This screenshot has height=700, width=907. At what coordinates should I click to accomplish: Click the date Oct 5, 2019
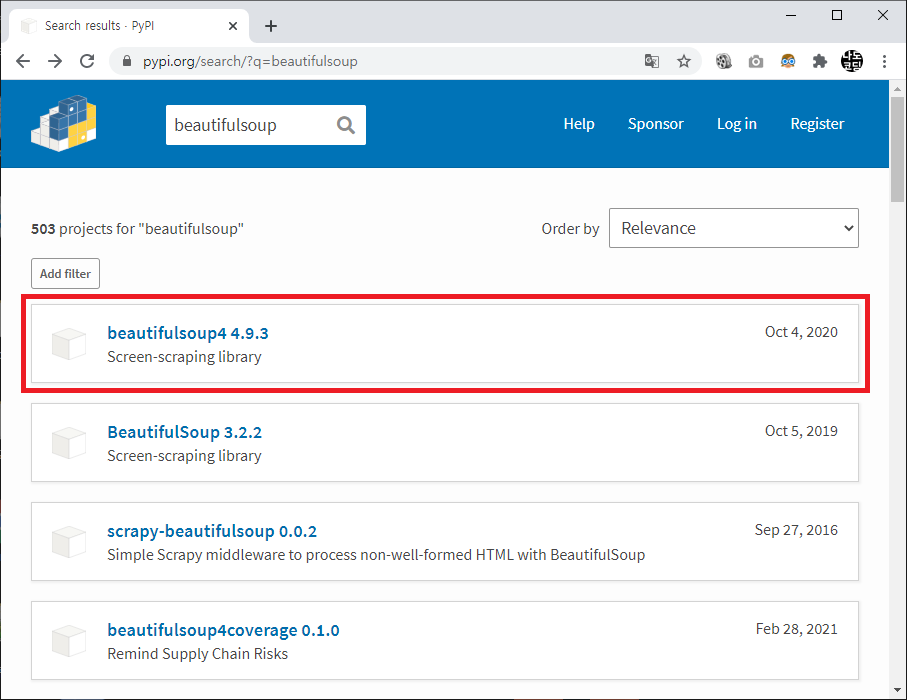[801, 431]
